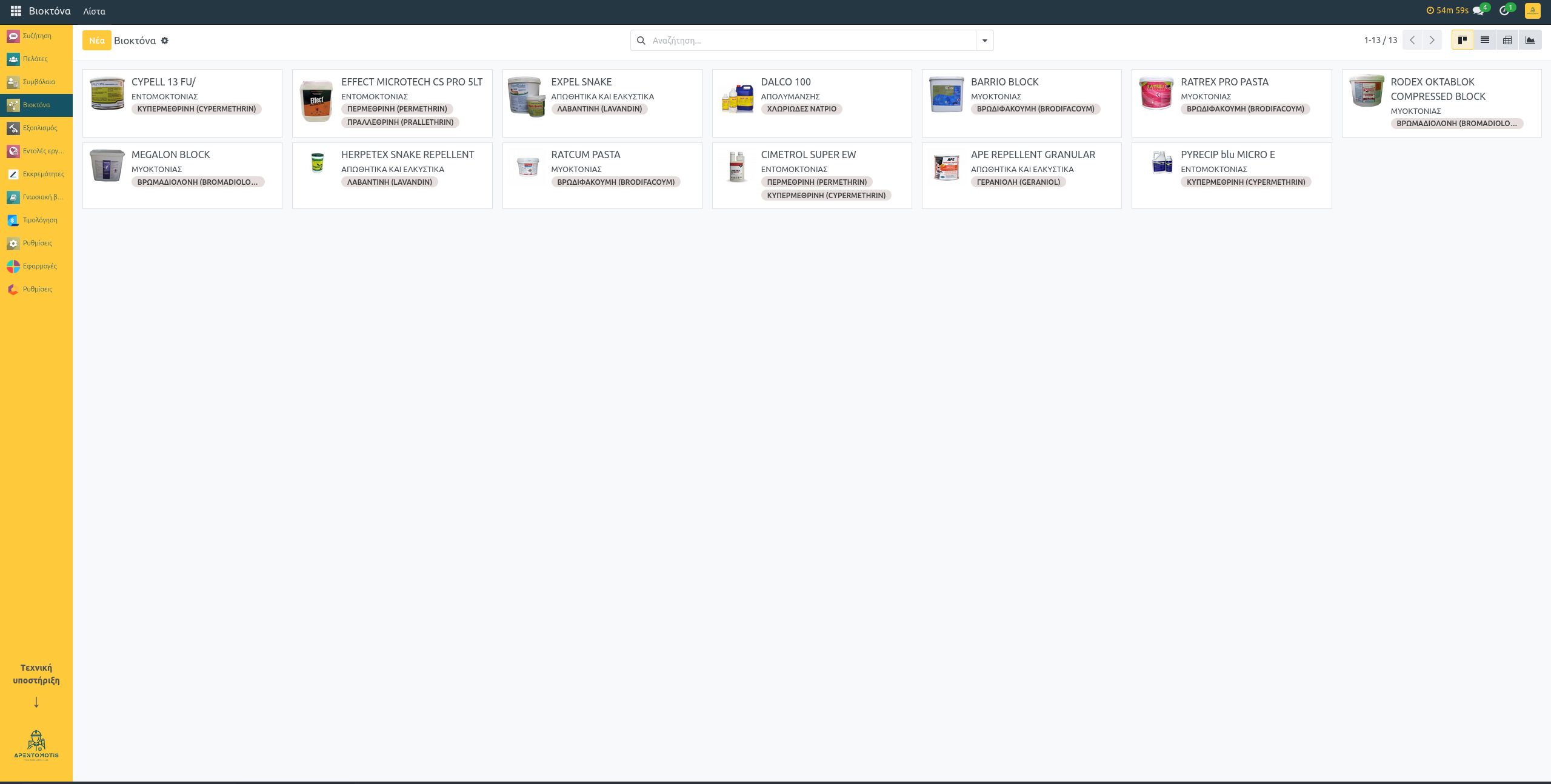Open Πελάτες in sidebar
Image resolution: width=1551 pixels, height=784 pixels.
(x=36, y=59)
